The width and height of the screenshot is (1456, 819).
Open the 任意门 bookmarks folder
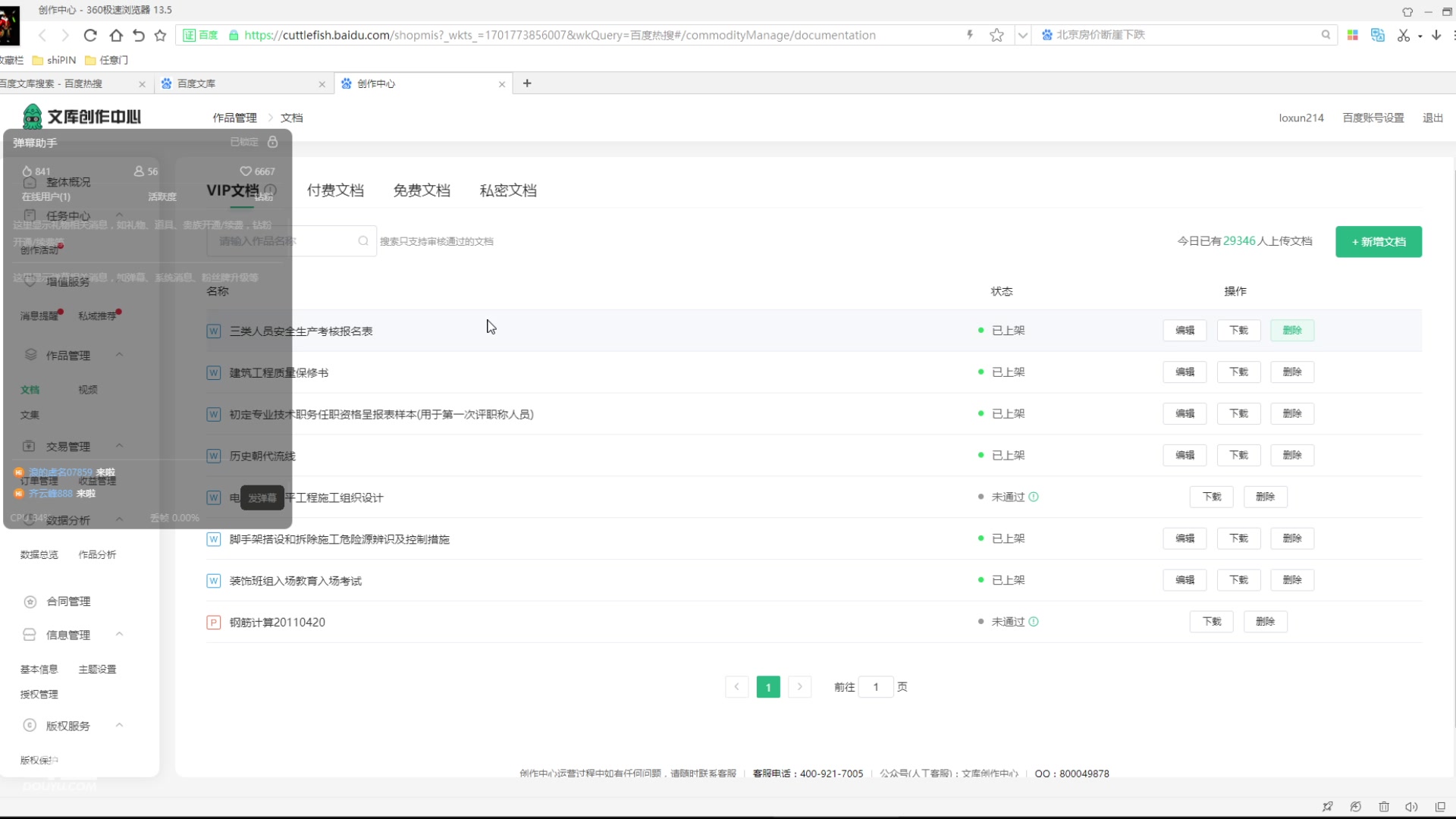[x=106, y=60]
